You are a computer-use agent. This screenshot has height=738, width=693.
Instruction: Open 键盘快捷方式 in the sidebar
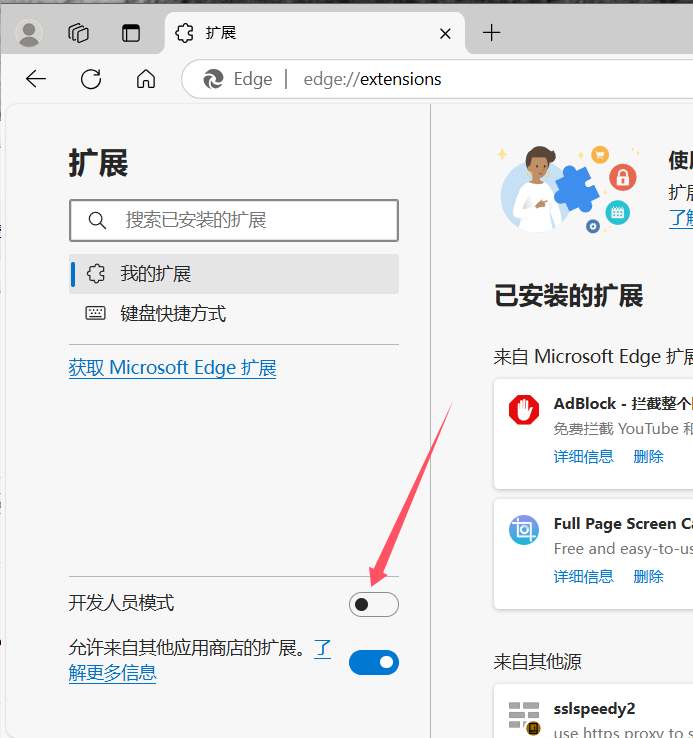(173, 314)
